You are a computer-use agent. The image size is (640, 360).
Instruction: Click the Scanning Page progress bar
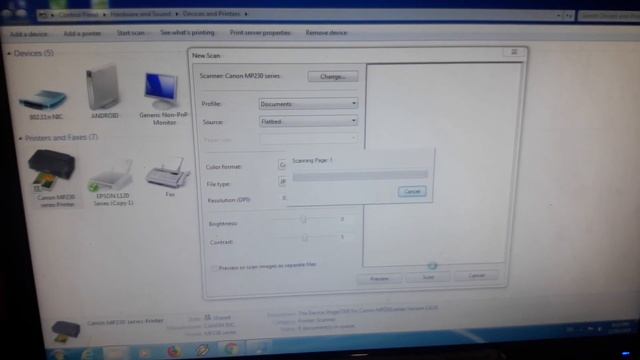[x=360, y=176]
